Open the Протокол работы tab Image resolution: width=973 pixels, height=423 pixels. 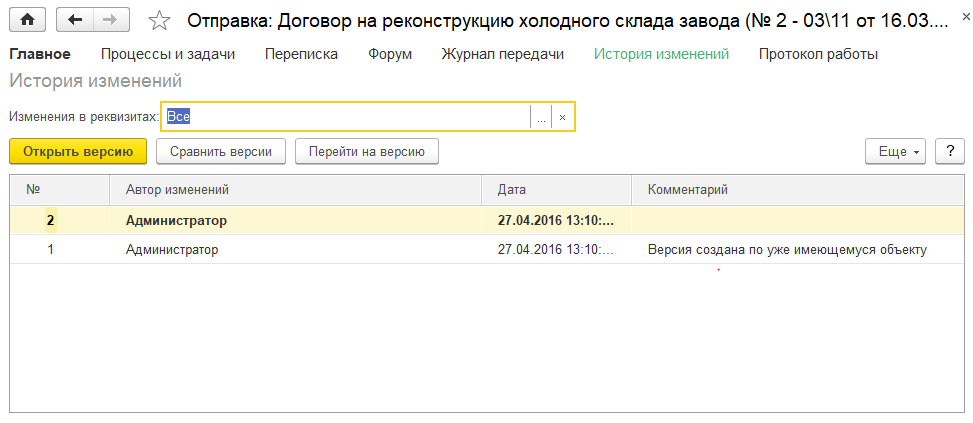(x=818, y=54)
